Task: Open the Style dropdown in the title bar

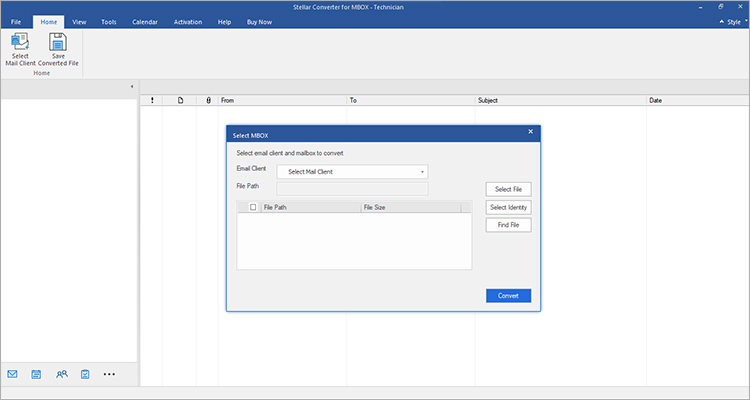Action: [730, 21]
